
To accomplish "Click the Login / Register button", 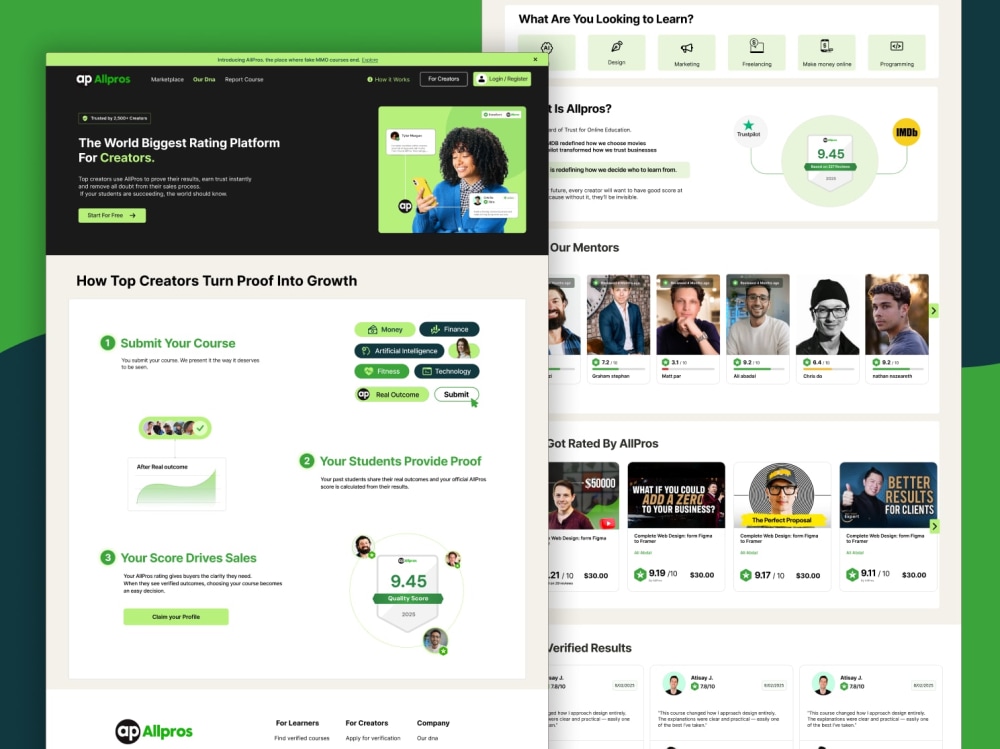I will click(x=502, y=79).
